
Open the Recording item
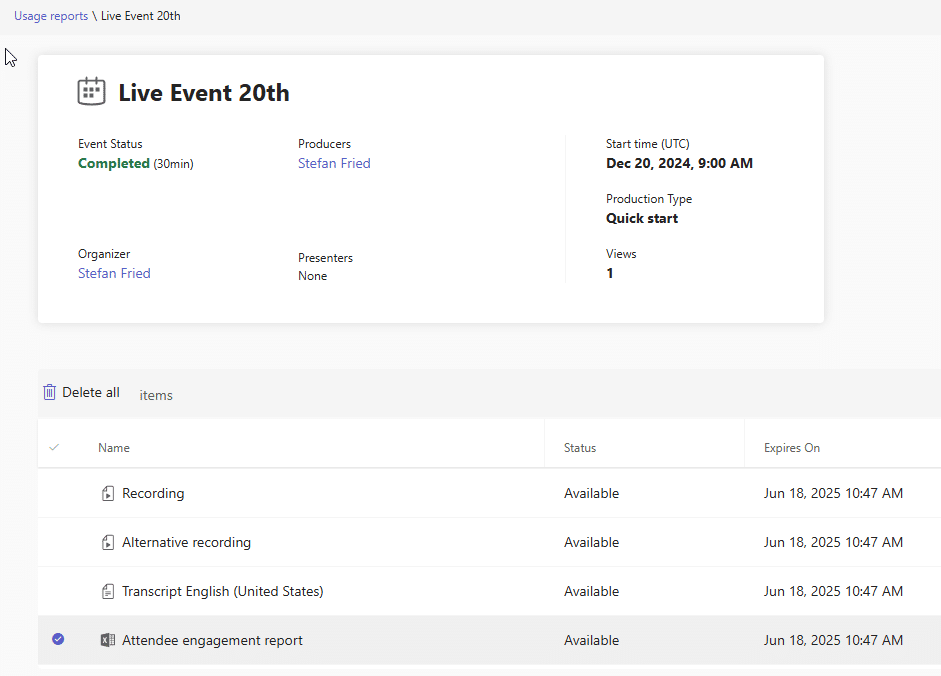pyautogui.click(x=153, y=494)
